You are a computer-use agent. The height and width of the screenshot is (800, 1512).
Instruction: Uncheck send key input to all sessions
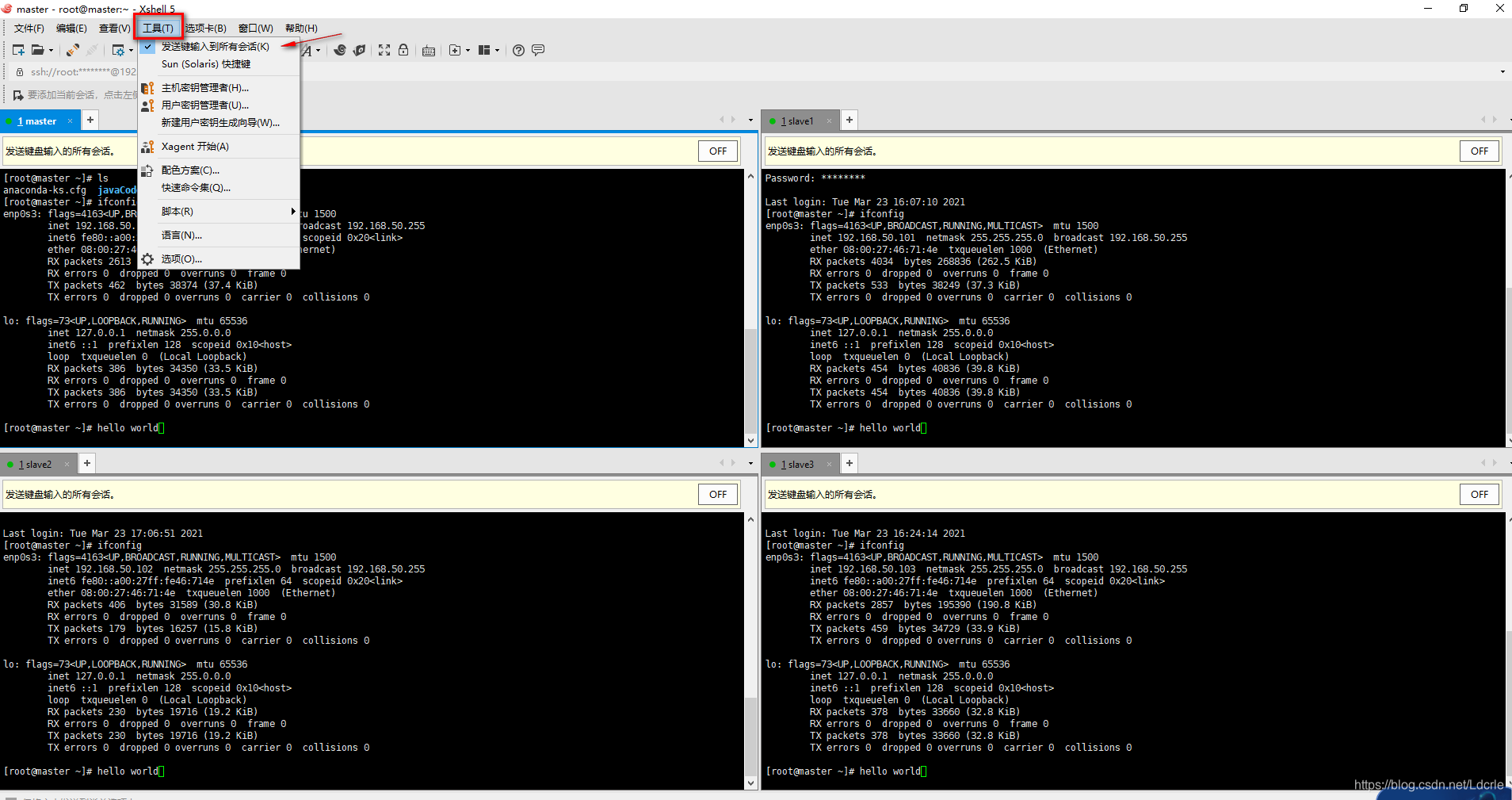click(220, 47)
